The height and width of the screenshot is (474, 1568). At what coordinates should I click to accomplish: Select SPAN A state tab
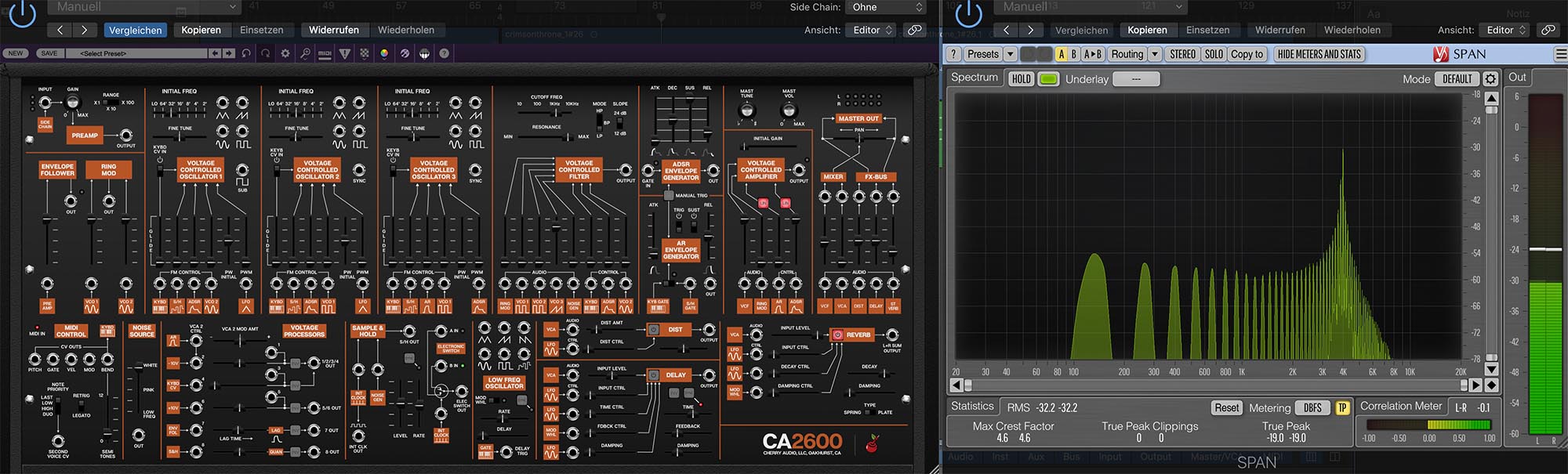click(x=1062, y=54)
